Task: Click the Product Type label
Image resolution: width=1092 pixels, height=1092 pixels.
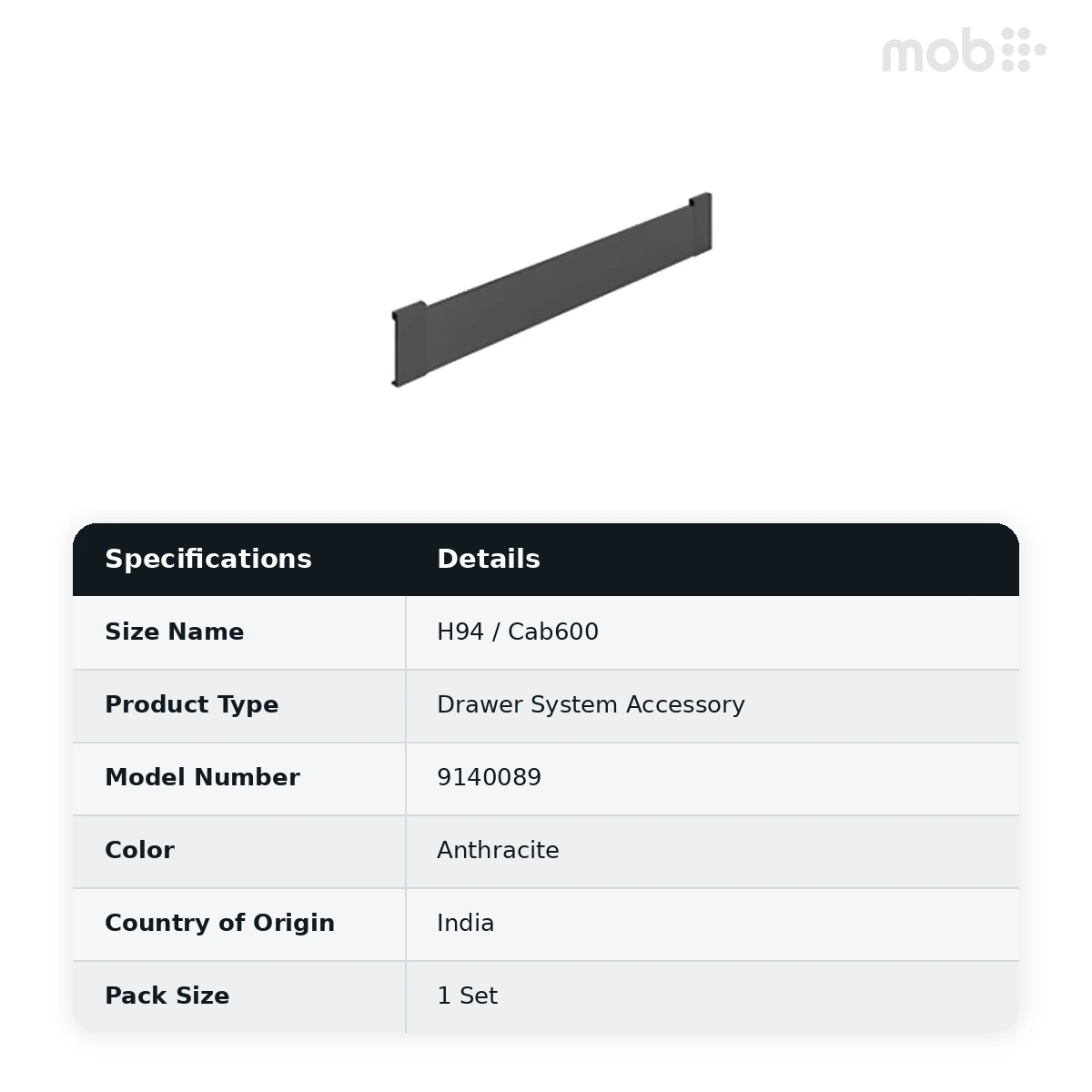Action: click(x=192, y=704)
